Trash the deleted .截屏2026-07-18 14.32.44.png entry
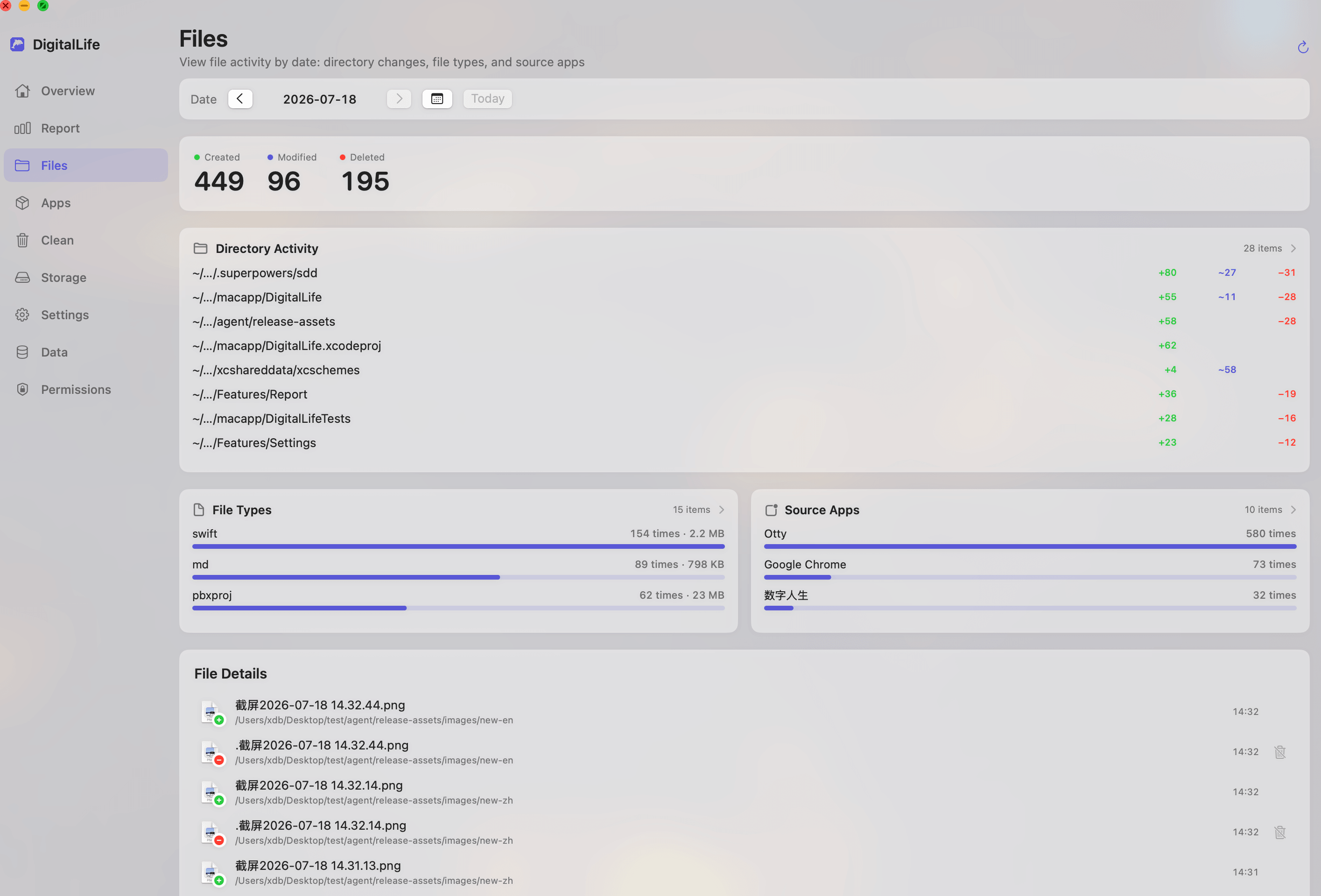Viewport: 1321px width, 896px height. pyautogui.click(x=1280, y=752)
